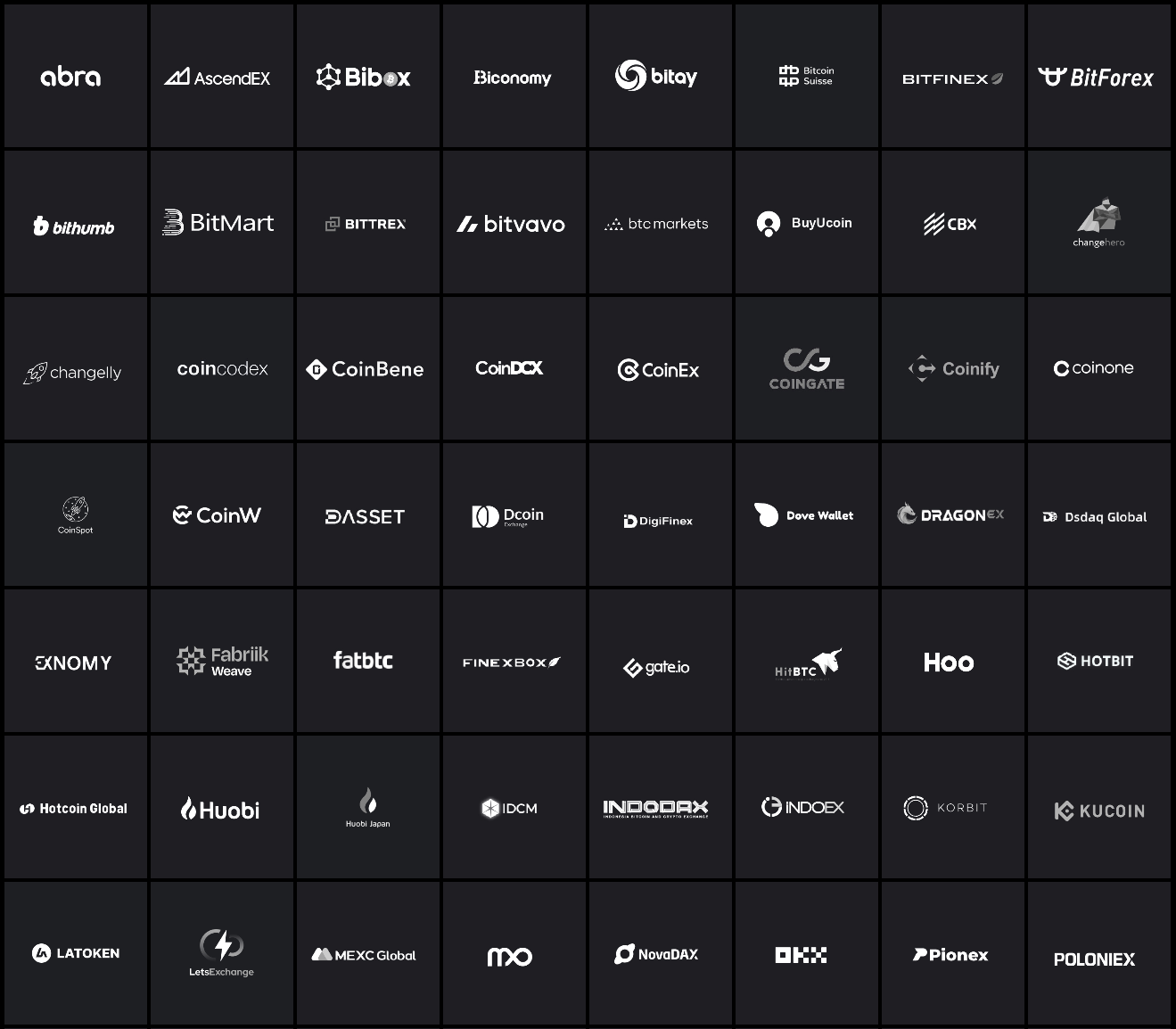
Task: Open the OKX checkered logo tile
Action: coord(807,953)
